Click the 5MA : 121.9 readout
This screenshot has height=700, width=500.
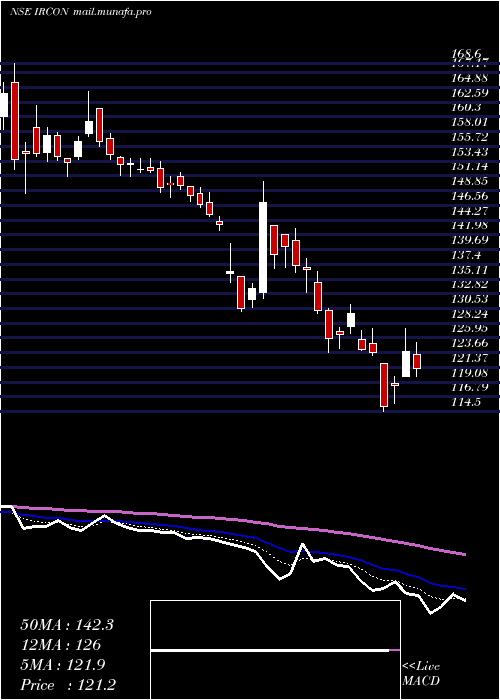pos(63,665)
